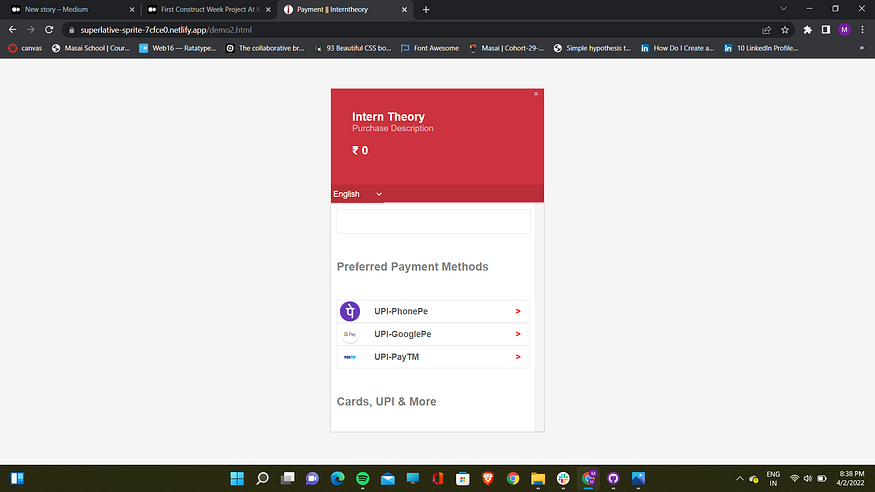Show more bookmarks overflow chevron
The image size is (875, 492).
[x=862, y=49]
